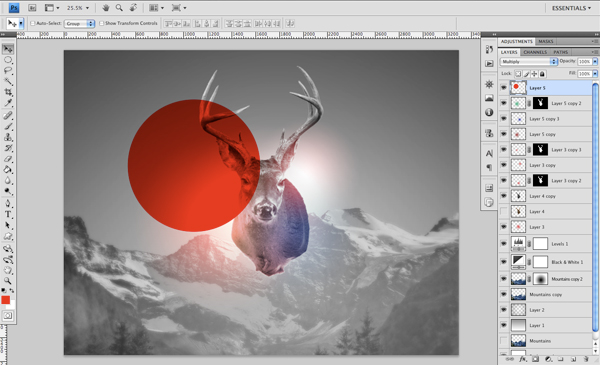Select the Eyedropper tool

(8, 103)
